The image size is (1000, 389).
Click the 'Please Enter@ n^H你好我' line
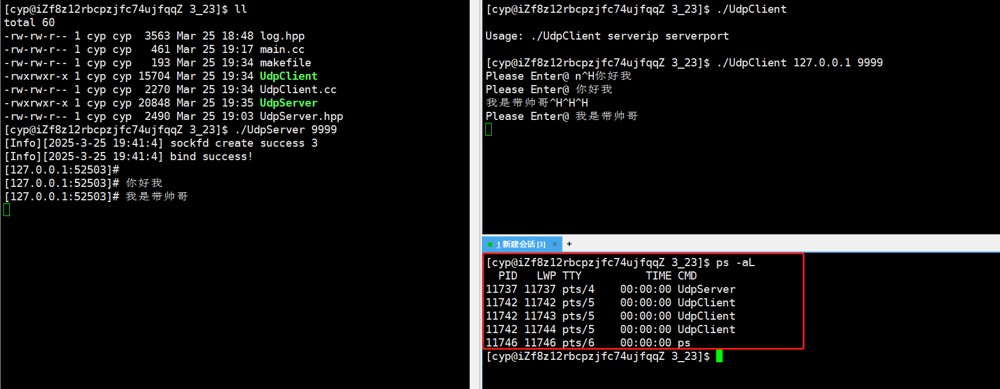(x=559, y=76)
